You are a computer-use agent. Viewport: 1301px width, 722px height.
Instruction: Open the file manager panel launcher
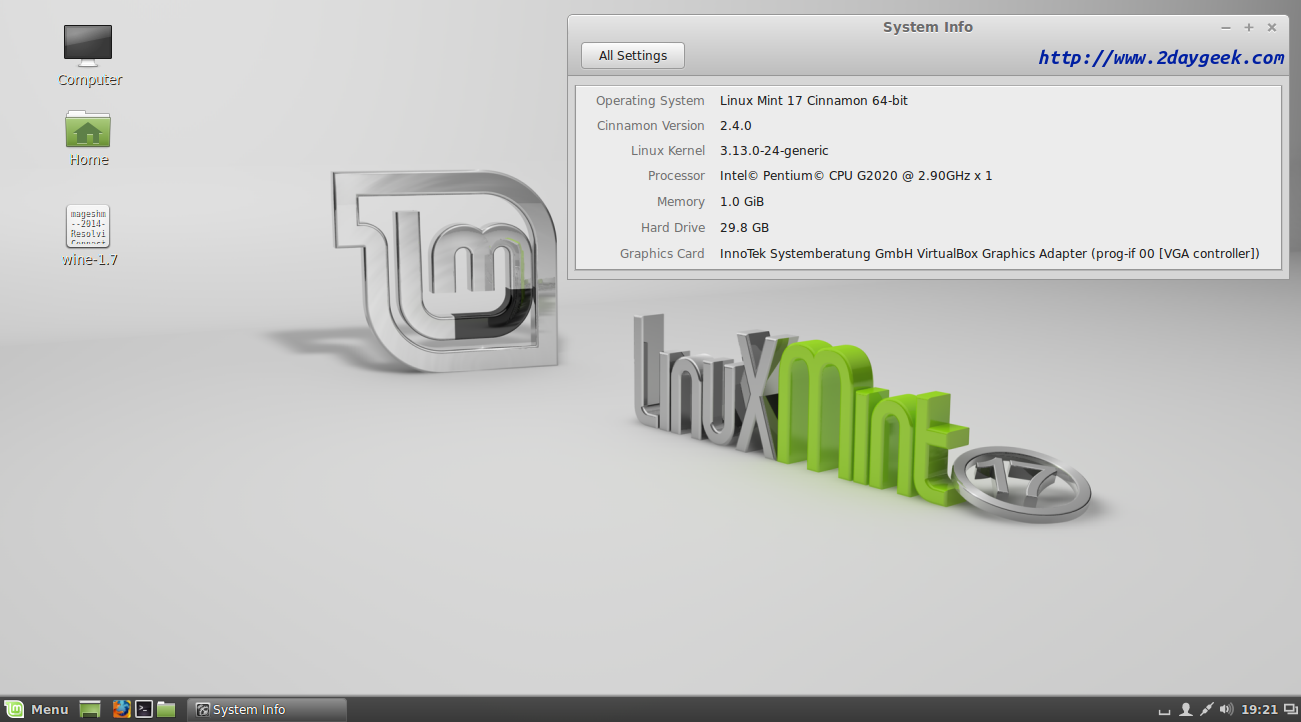(166, 709)
